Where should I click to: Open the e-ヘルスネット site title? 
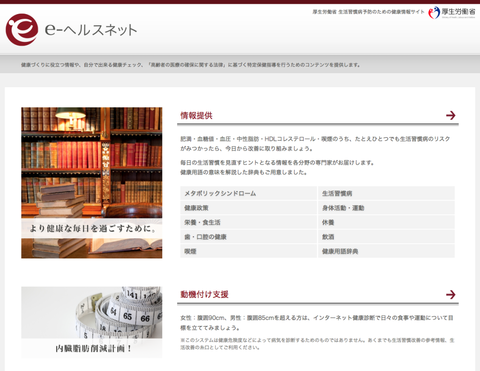91,30
